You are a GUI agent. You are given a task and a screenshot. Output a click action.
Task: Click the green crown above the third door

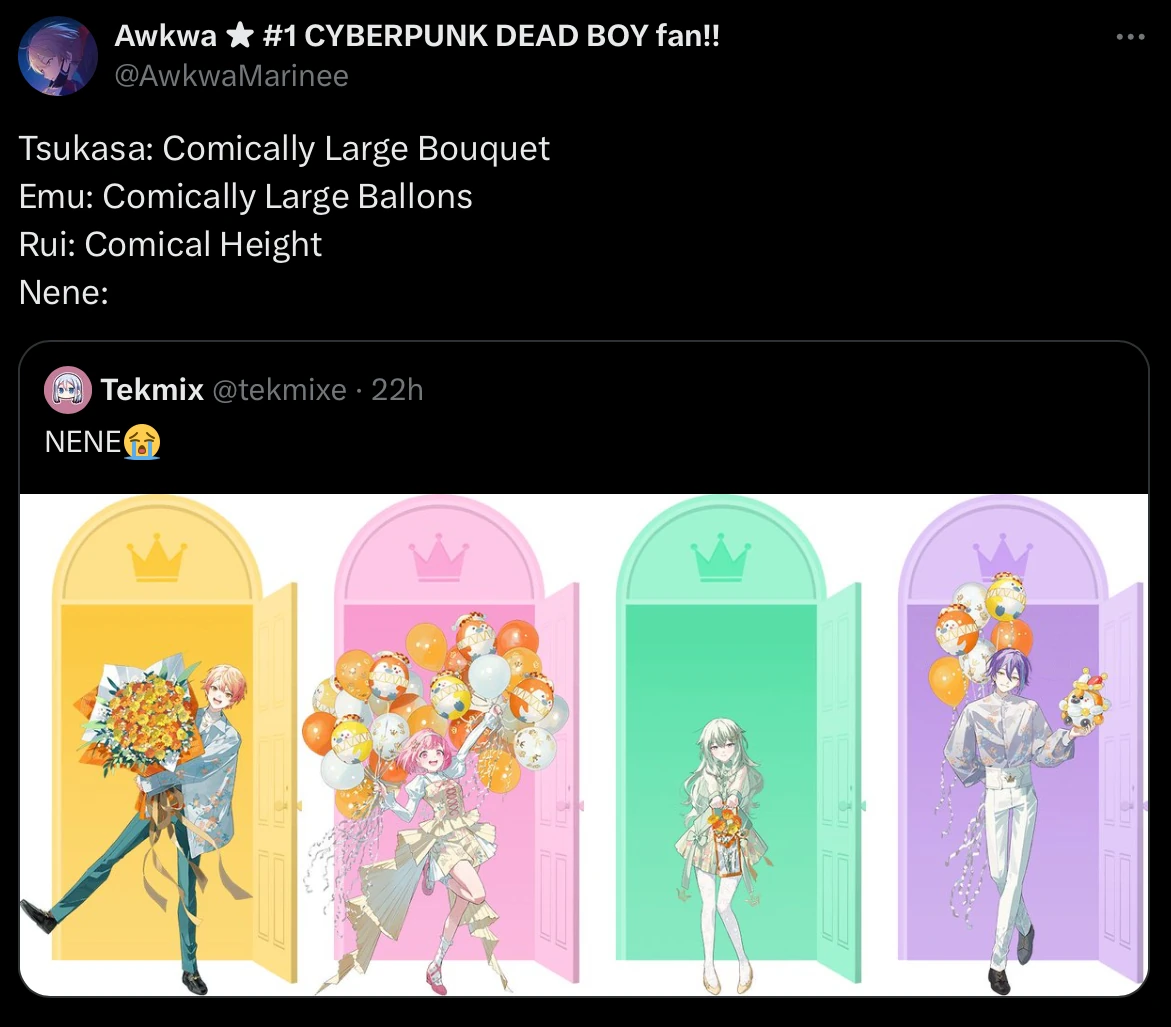[x=720, y=556]
